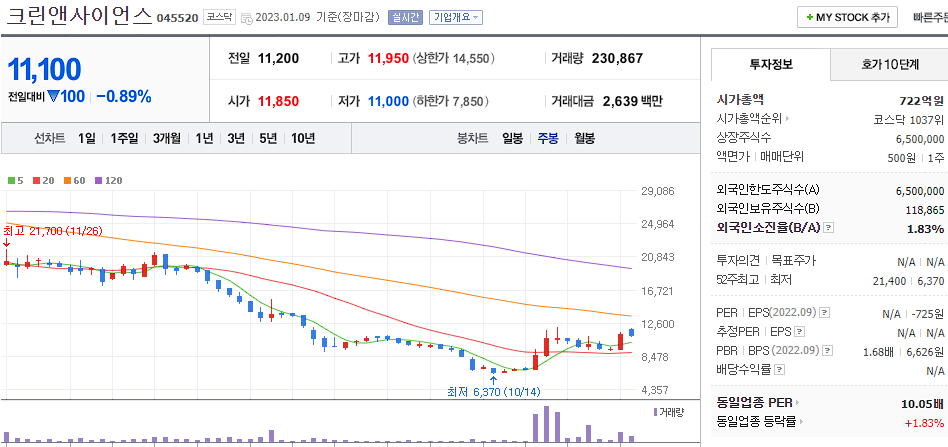Click the 전일 value 11,200

click(x=278, y=59)
